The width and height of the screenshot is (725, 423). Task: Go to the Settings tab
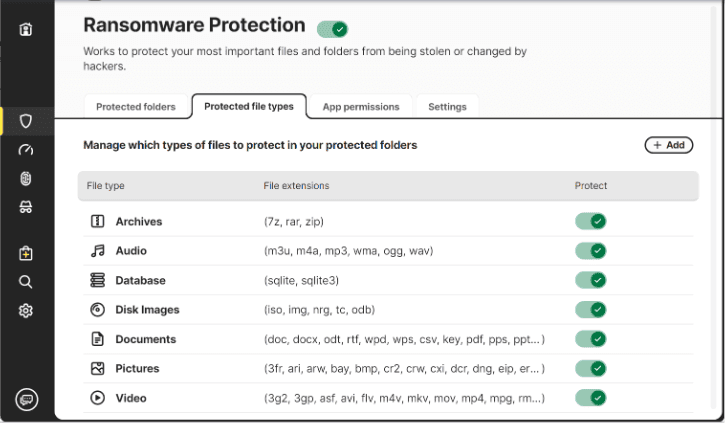coord(447,107)
